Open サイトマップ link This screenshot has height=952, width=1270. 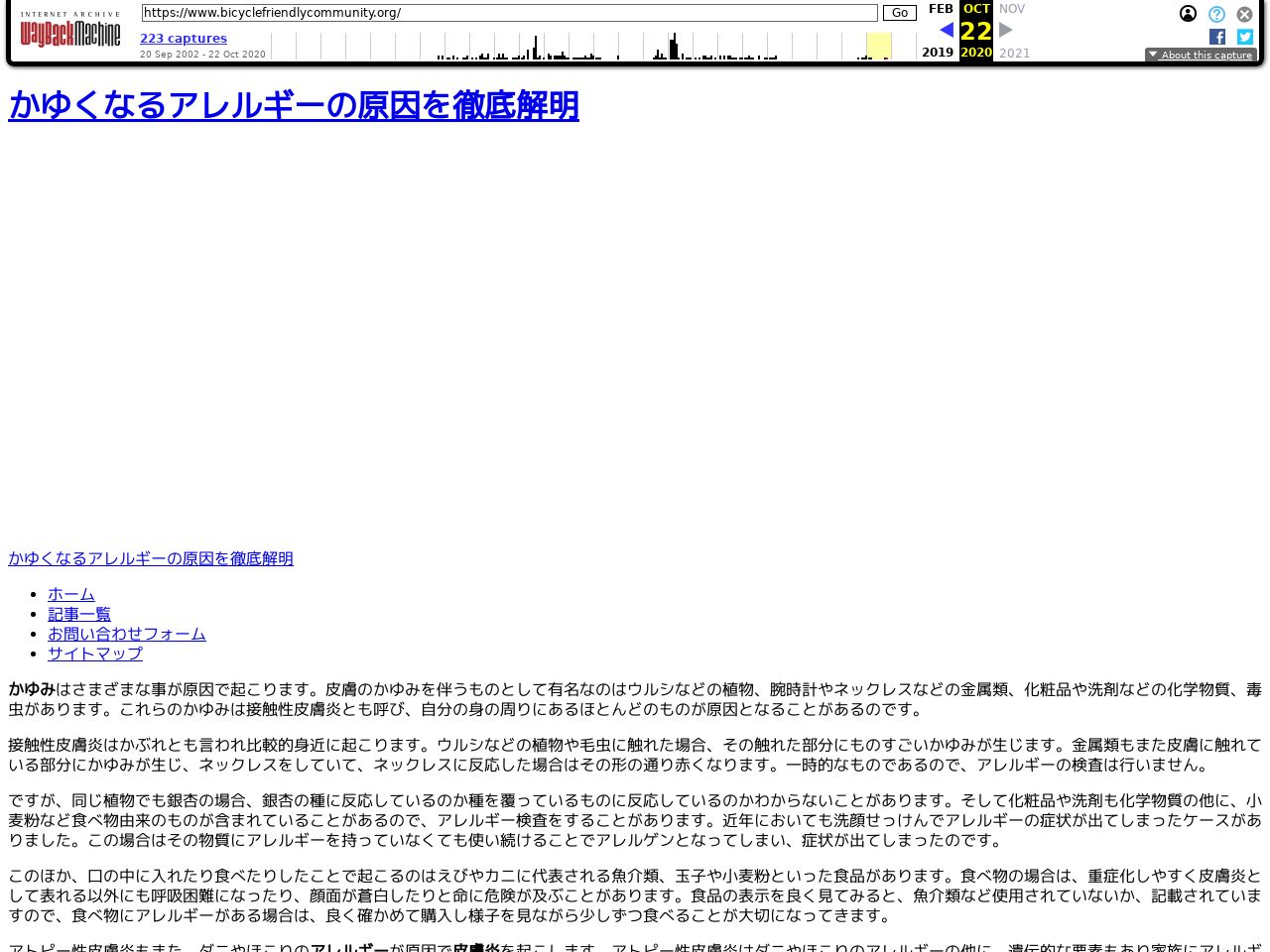95,654
